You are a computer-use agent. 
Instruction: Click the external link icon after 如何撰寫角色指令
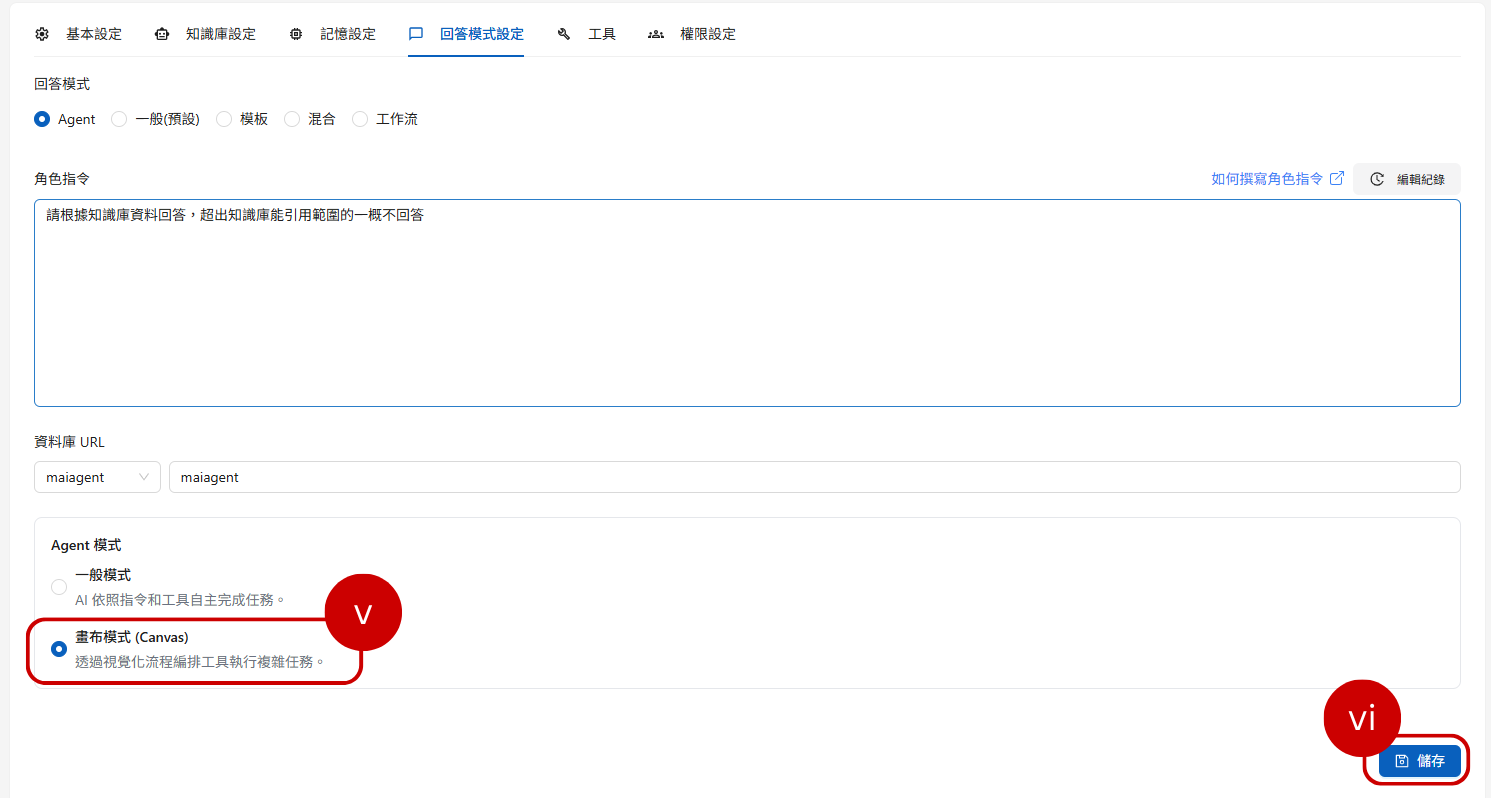click(1336, 179)
